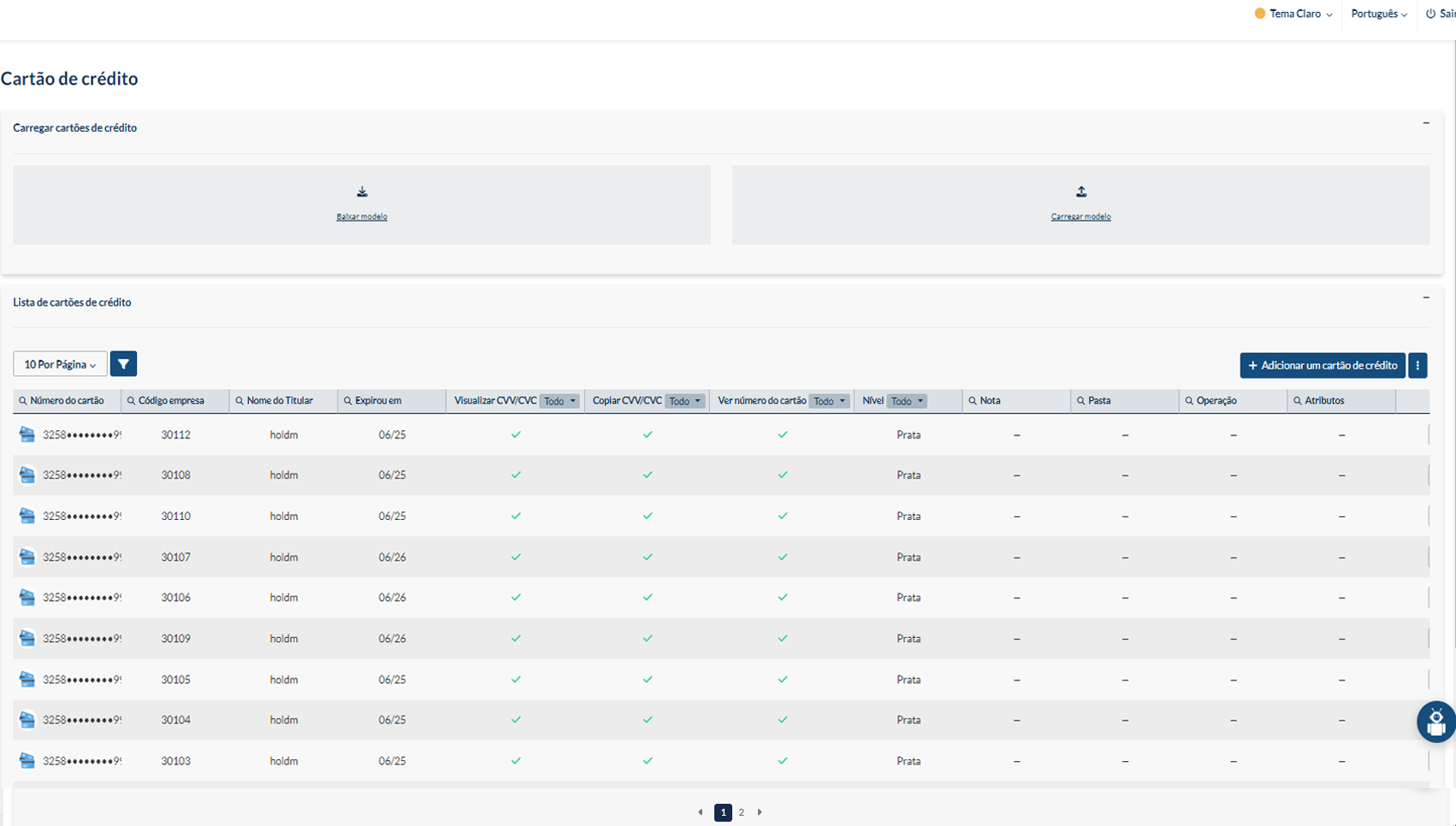
Task: Open the Tema Claro theme dropdown
Action: [x=1293, y=14]
